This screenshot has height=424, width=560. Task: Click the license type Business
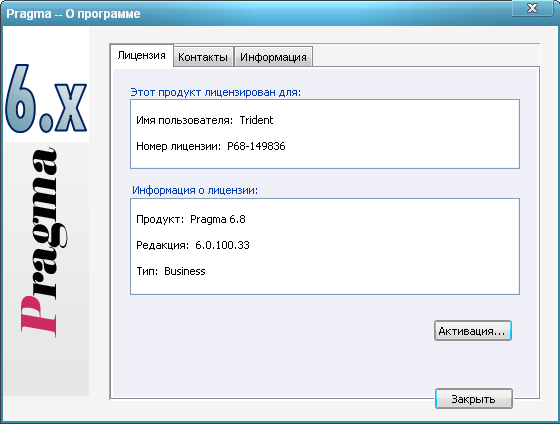(185, 271)
